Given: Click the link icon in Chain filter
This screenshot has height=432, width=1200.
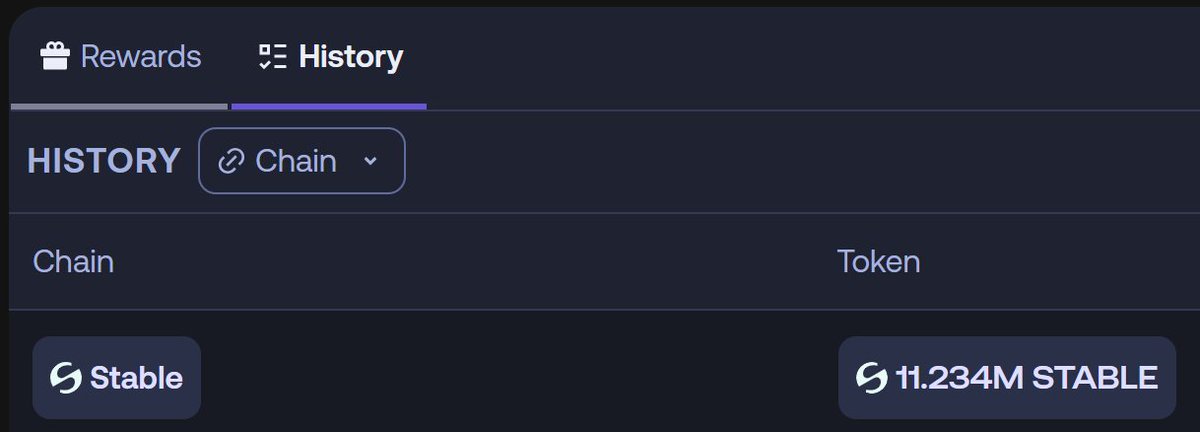Looking at the screenshot, I should click(231, 161).
